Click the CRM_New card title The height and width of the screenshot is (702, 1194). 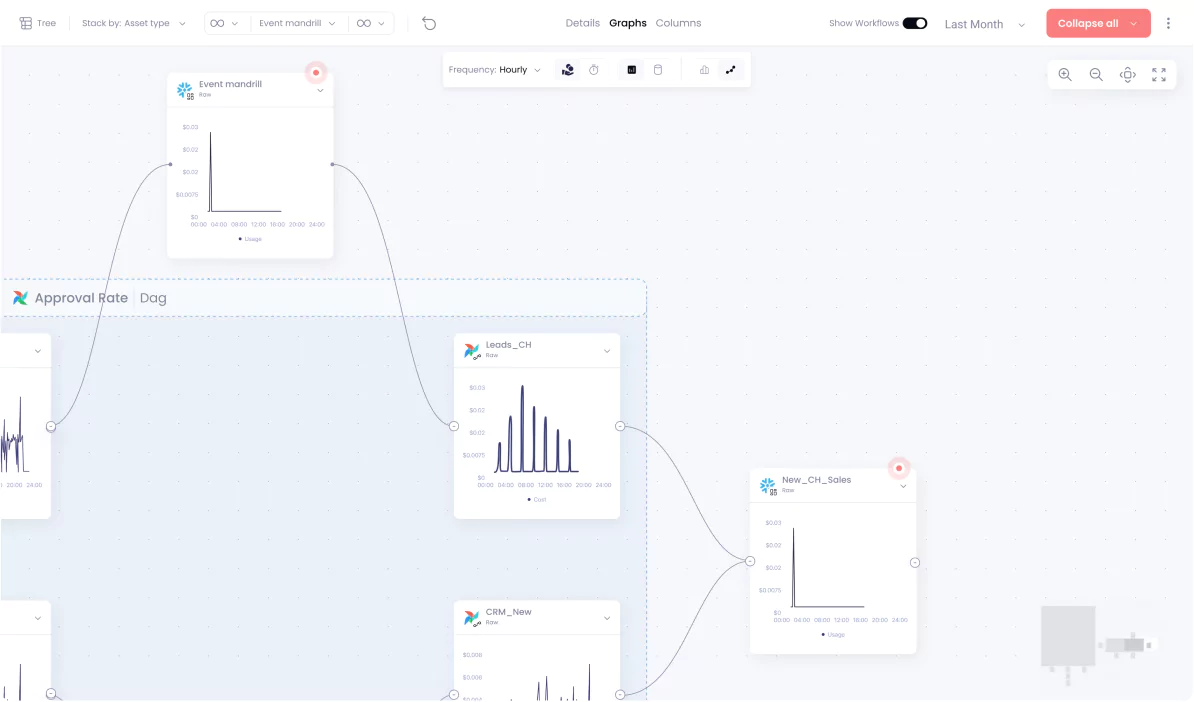click(509, 612)
